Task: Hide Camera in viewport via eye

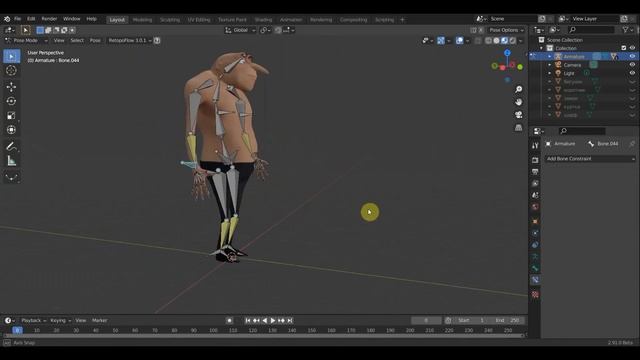Action: 632,64
